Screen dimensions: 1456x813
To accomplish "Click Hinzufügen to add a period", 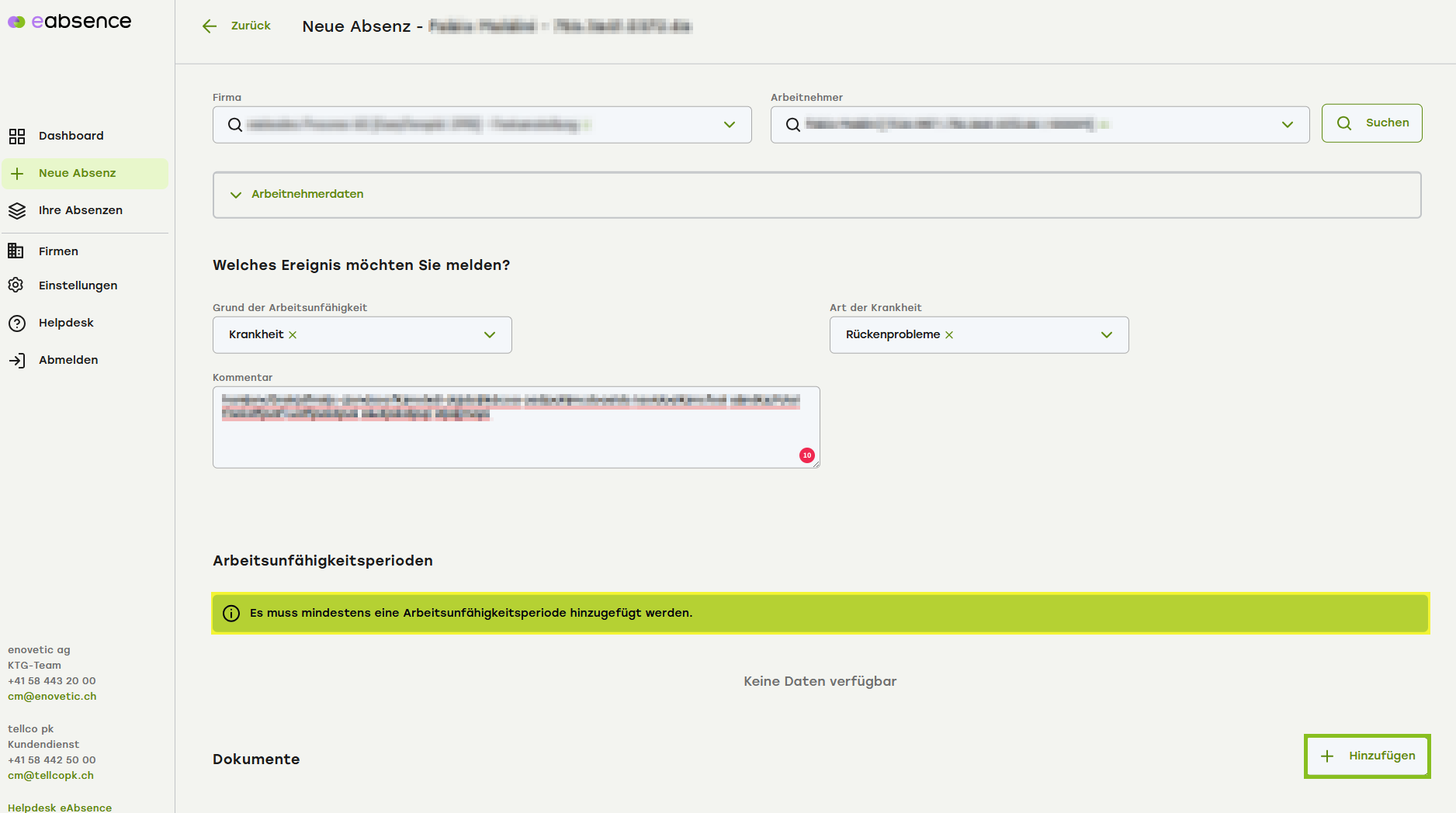I will 1367,756.
